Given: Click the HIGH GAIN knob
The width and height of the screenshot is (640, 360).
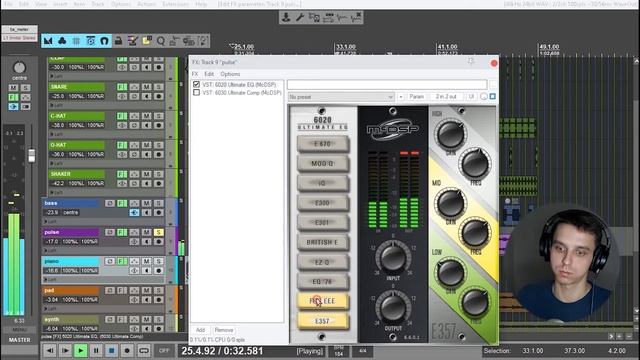Looking at the screenshot, I should pyautogui.click(x=451, y=135).
